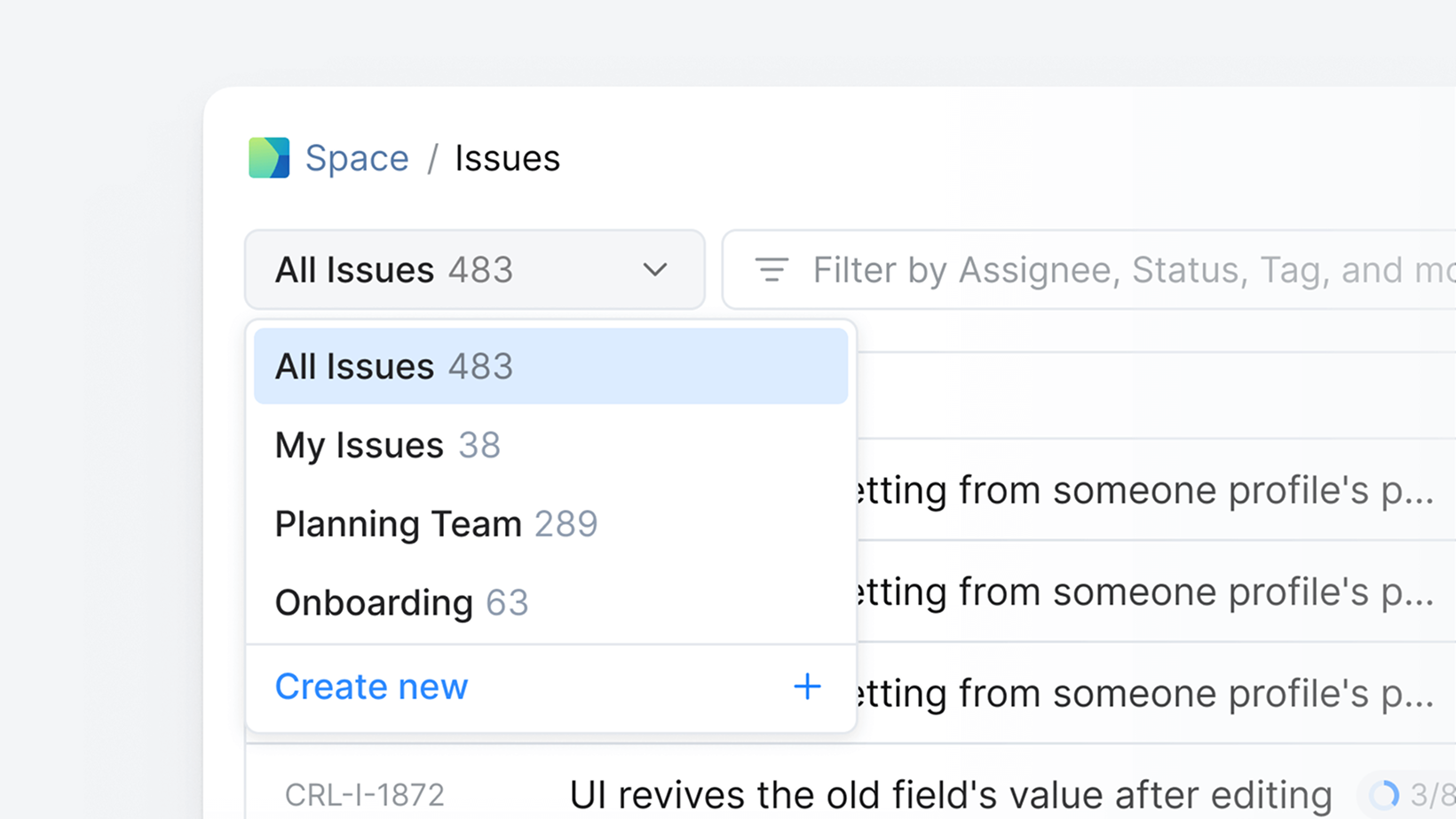Click the filter lines icon
Viewport: 1456px width, 819px height.
(x=772, y=270)
